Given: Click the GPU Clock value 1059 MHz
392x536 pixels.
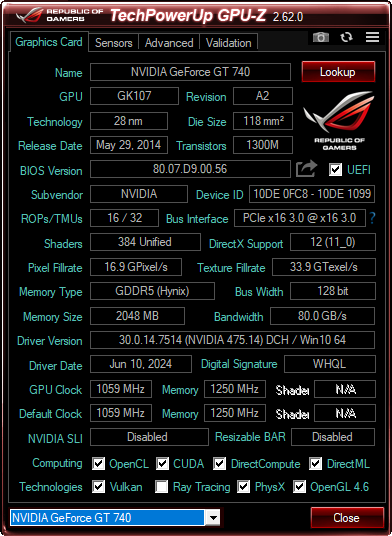Looking at the screenshot, I should (x=121, y=389).
